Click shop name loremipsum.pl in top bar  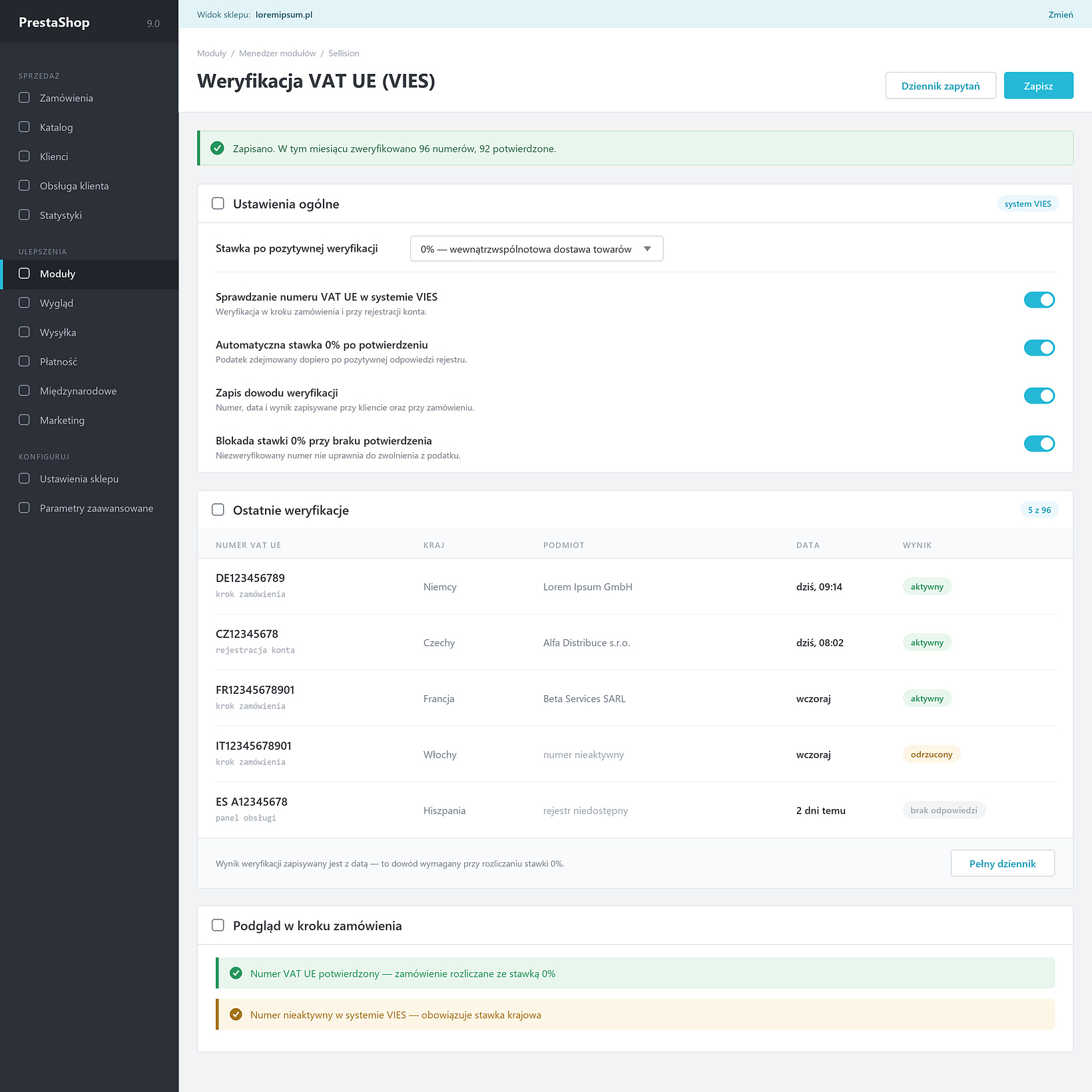point(284,15)
